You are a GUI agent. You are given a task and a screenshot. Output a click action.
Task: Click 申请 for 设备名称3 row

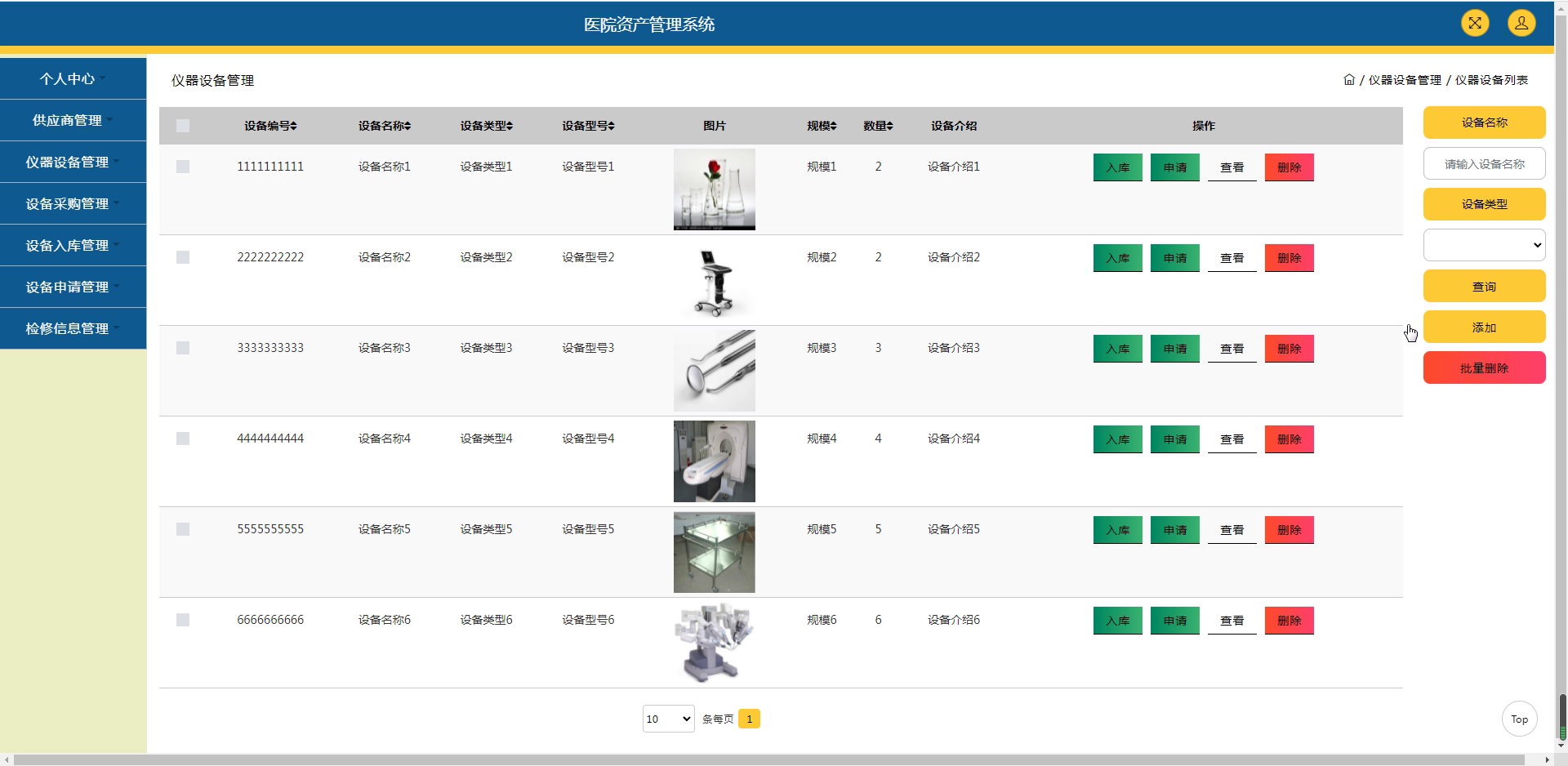1174,349
